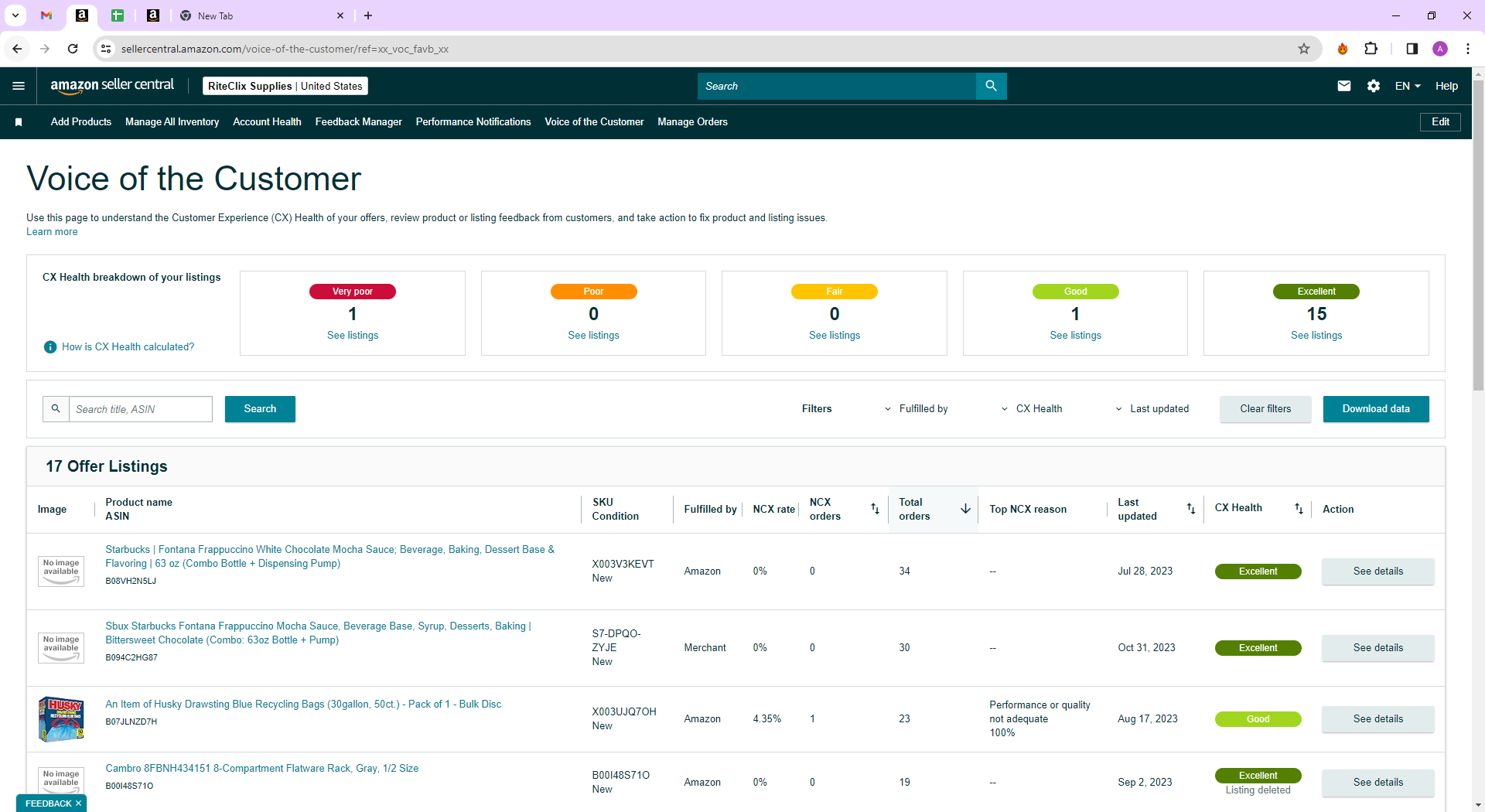Viewport: 1485px width, 812px height.
Task: Click the Search title, ASIN input field
Action: tap(141, 409)
